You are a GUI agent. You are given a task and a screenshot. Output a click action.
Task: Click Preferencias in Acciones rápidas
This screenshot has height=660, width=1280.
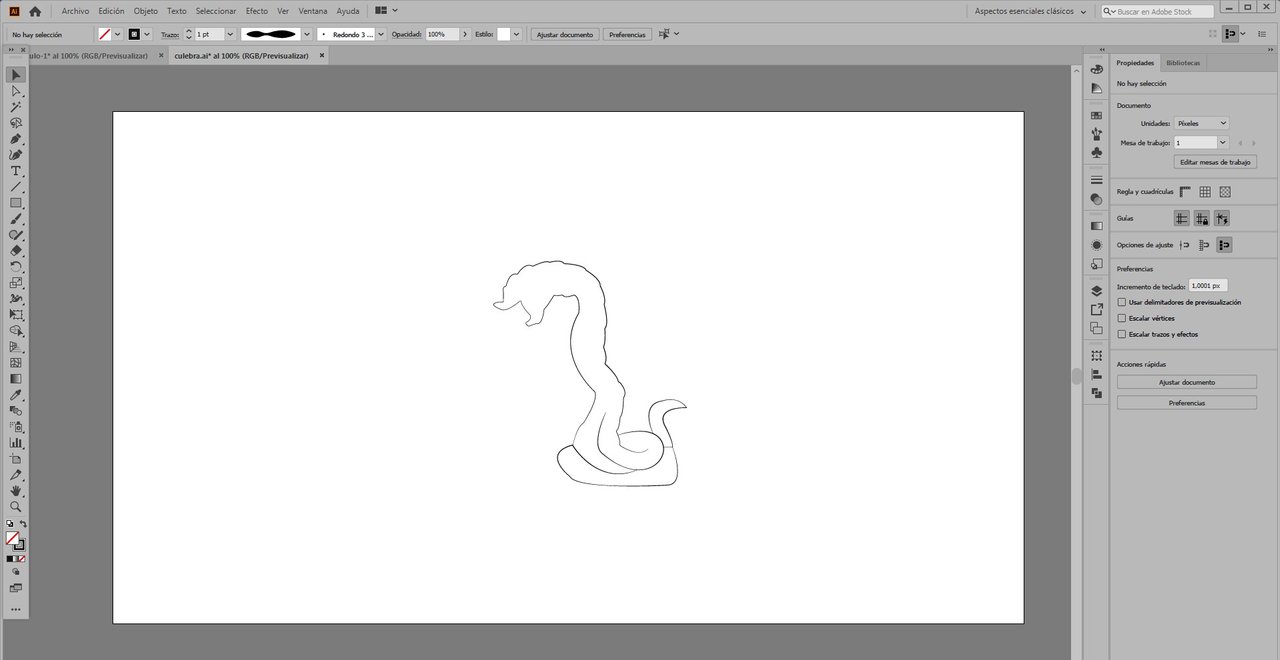(x=1187, y=403)
